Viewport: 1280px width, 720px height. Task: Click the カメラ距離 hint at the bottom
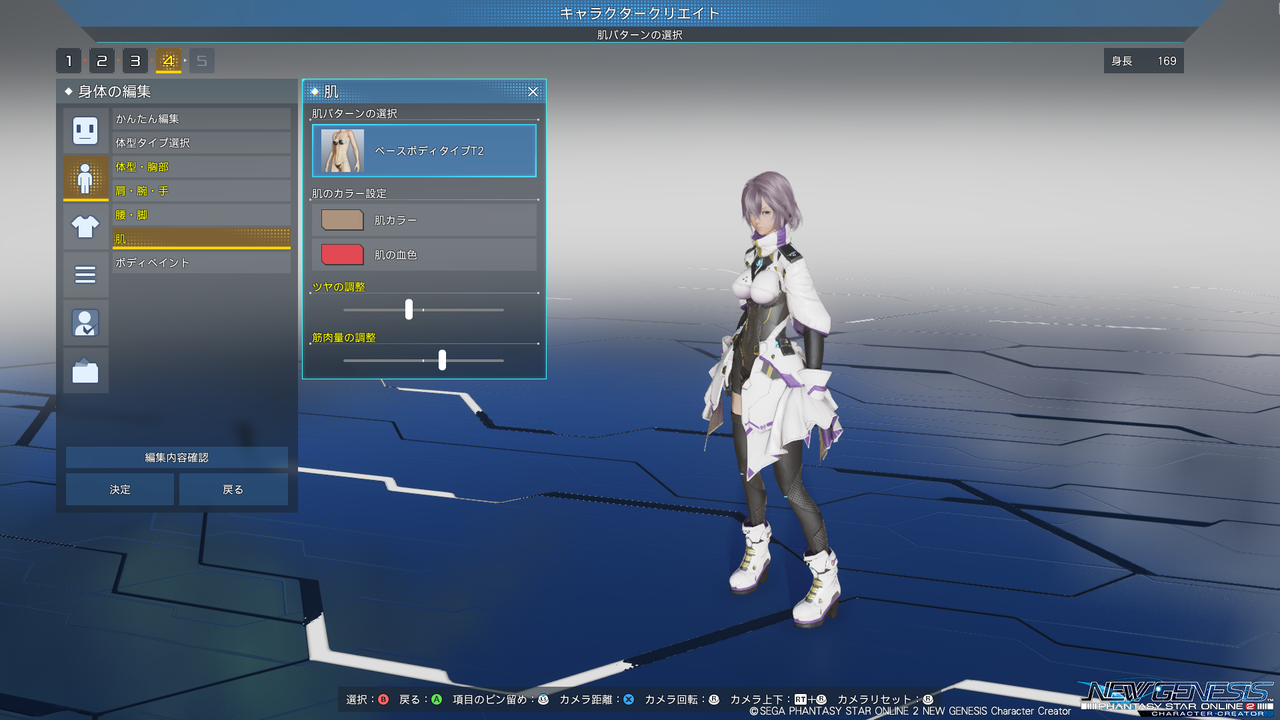(597, 700)
